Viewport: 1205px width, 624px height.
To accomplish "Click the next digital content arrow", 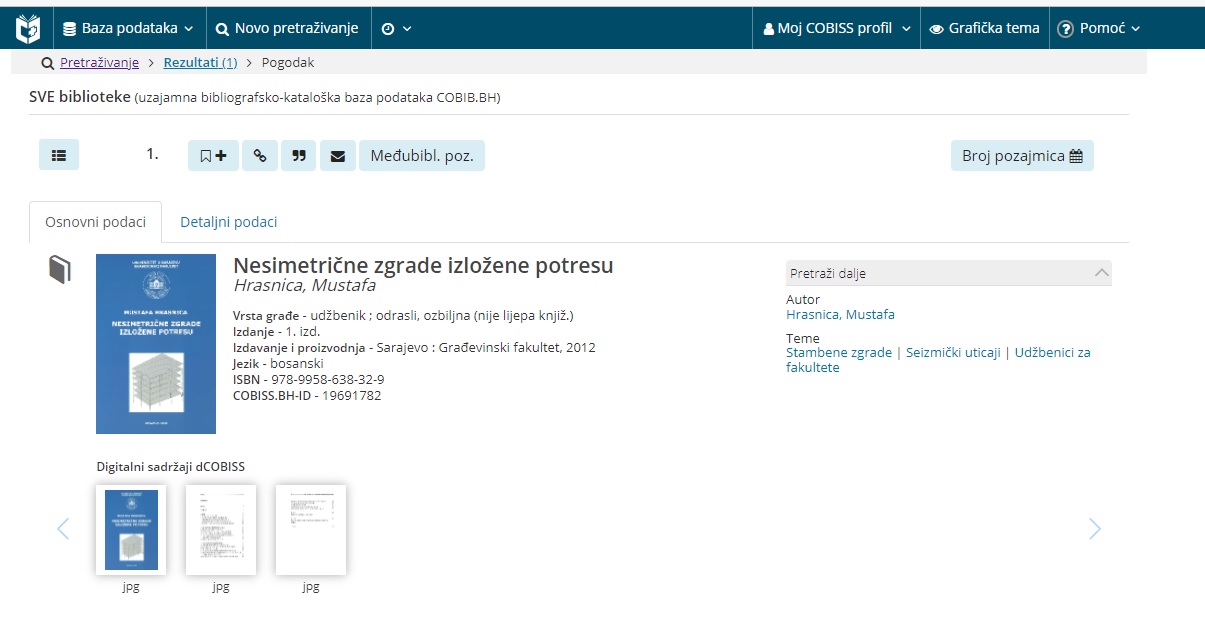I will [x=1094, y=529].
